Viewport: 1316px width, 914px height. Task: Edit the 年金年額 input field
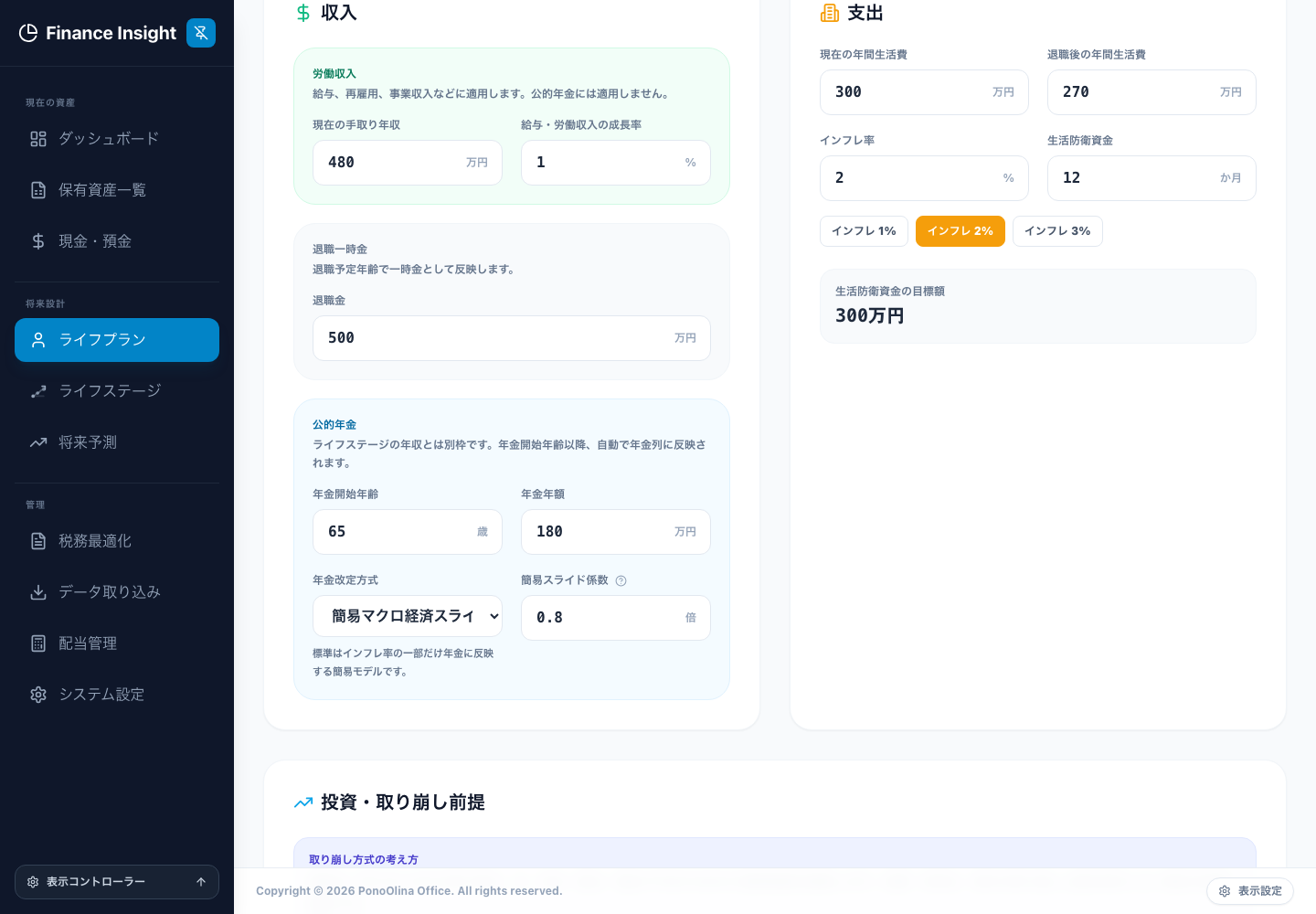point(616,532)
